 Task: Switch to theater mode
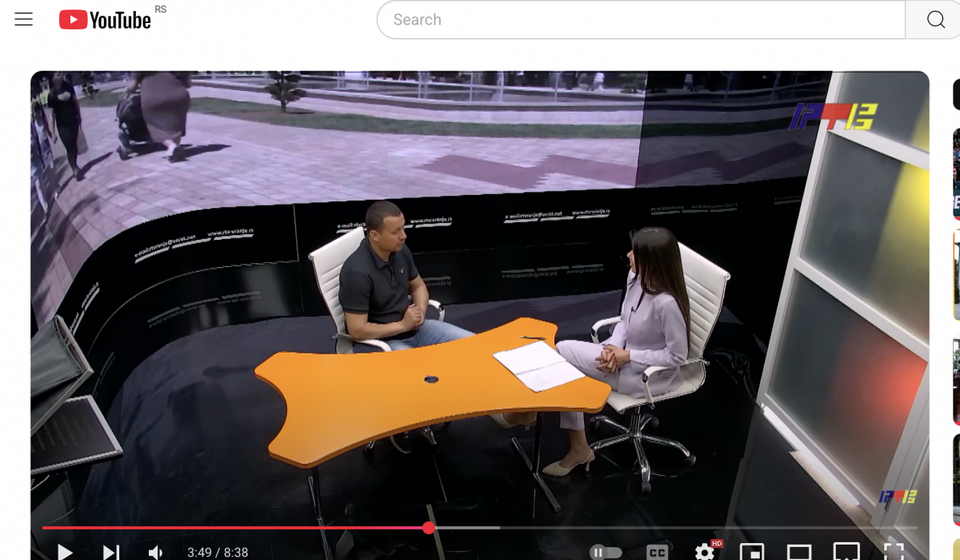point(799,552)
